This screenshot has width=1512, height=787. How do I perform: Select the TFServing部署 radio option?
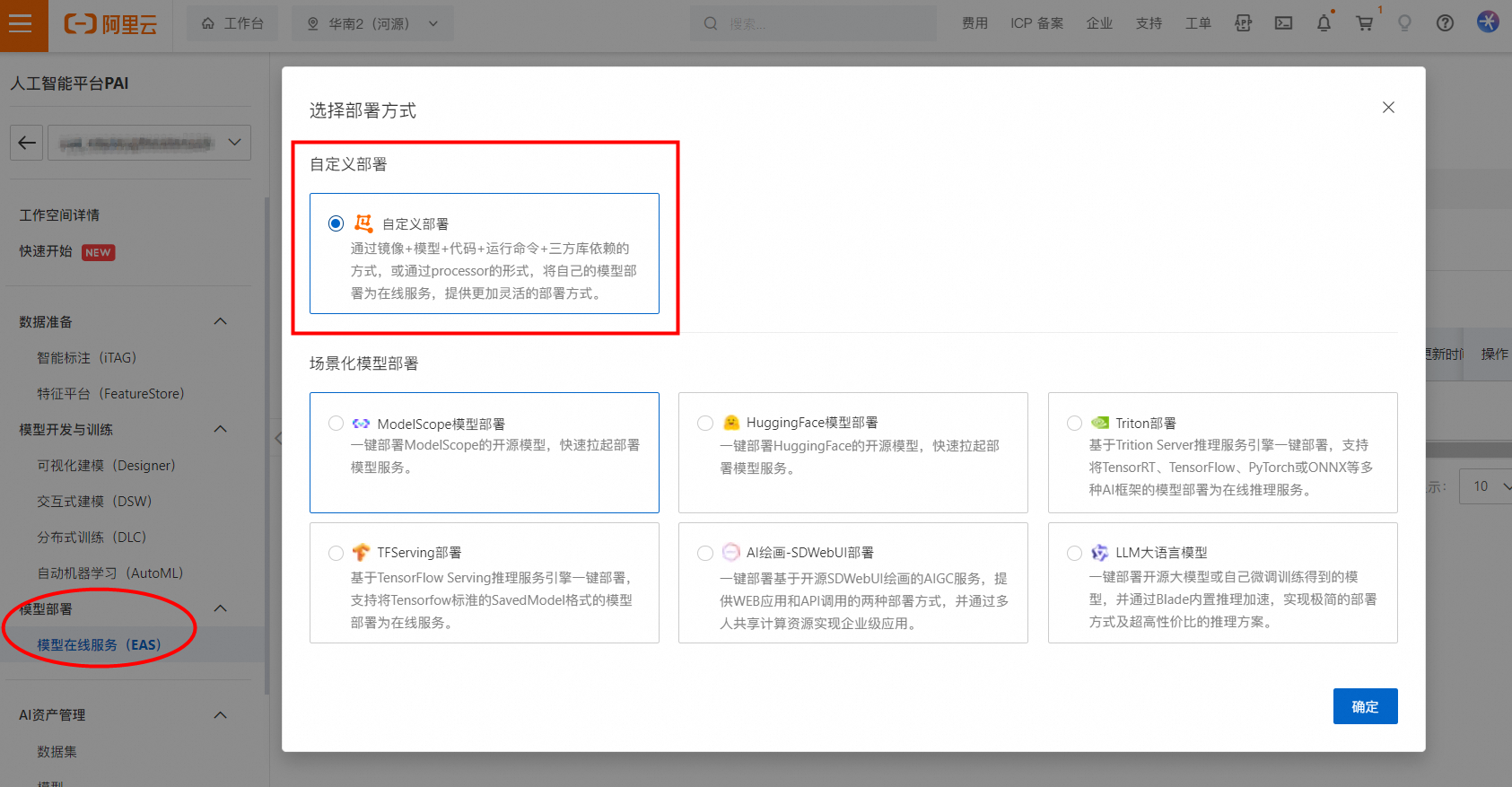point(336,553)
